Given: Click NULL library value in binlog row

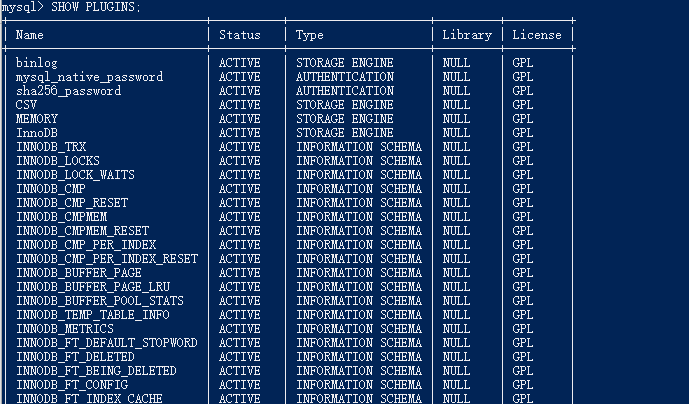Looking at the screenshot, I should 456,63.
